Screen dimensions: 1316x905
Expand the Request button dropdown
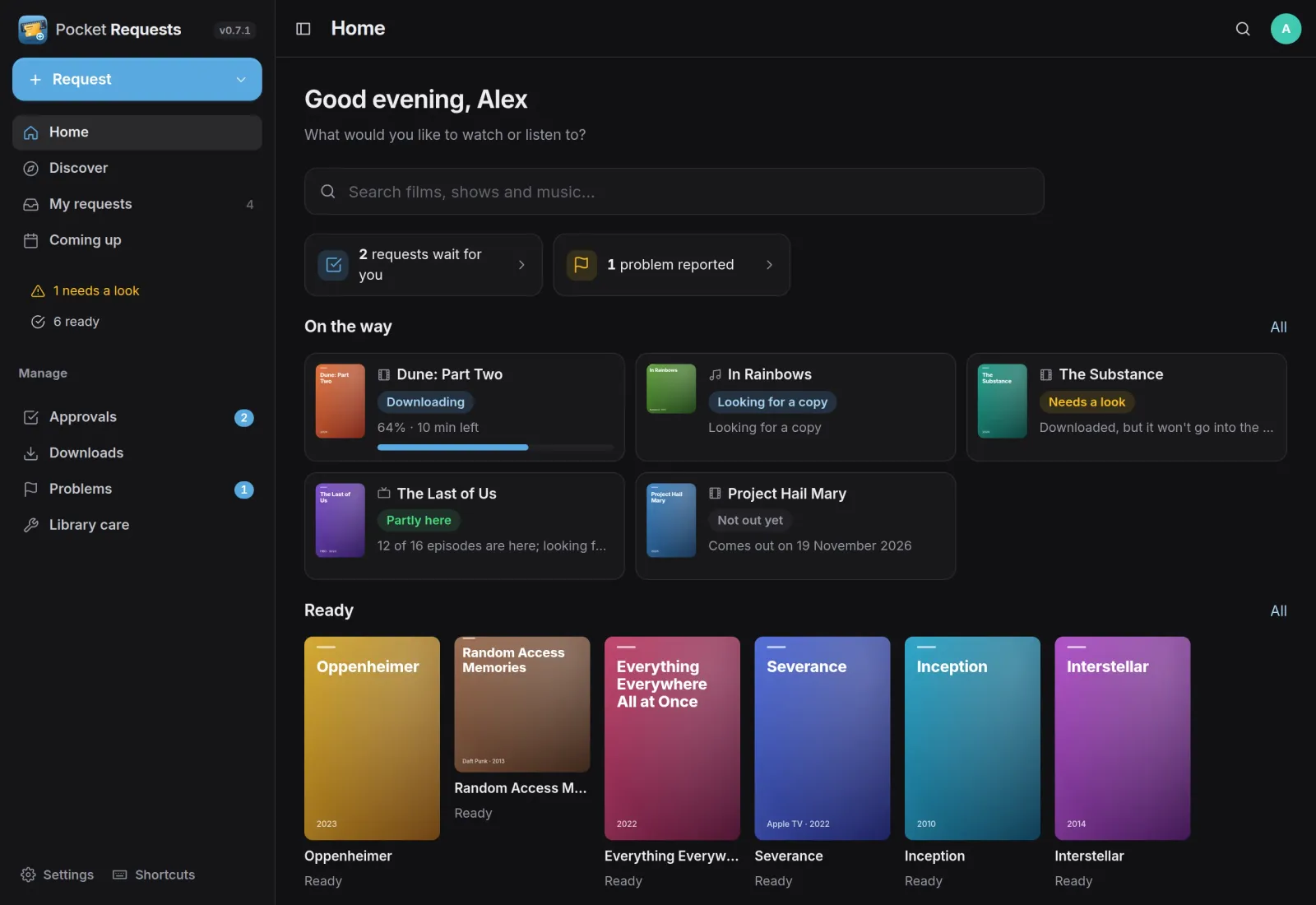(241, 80)
